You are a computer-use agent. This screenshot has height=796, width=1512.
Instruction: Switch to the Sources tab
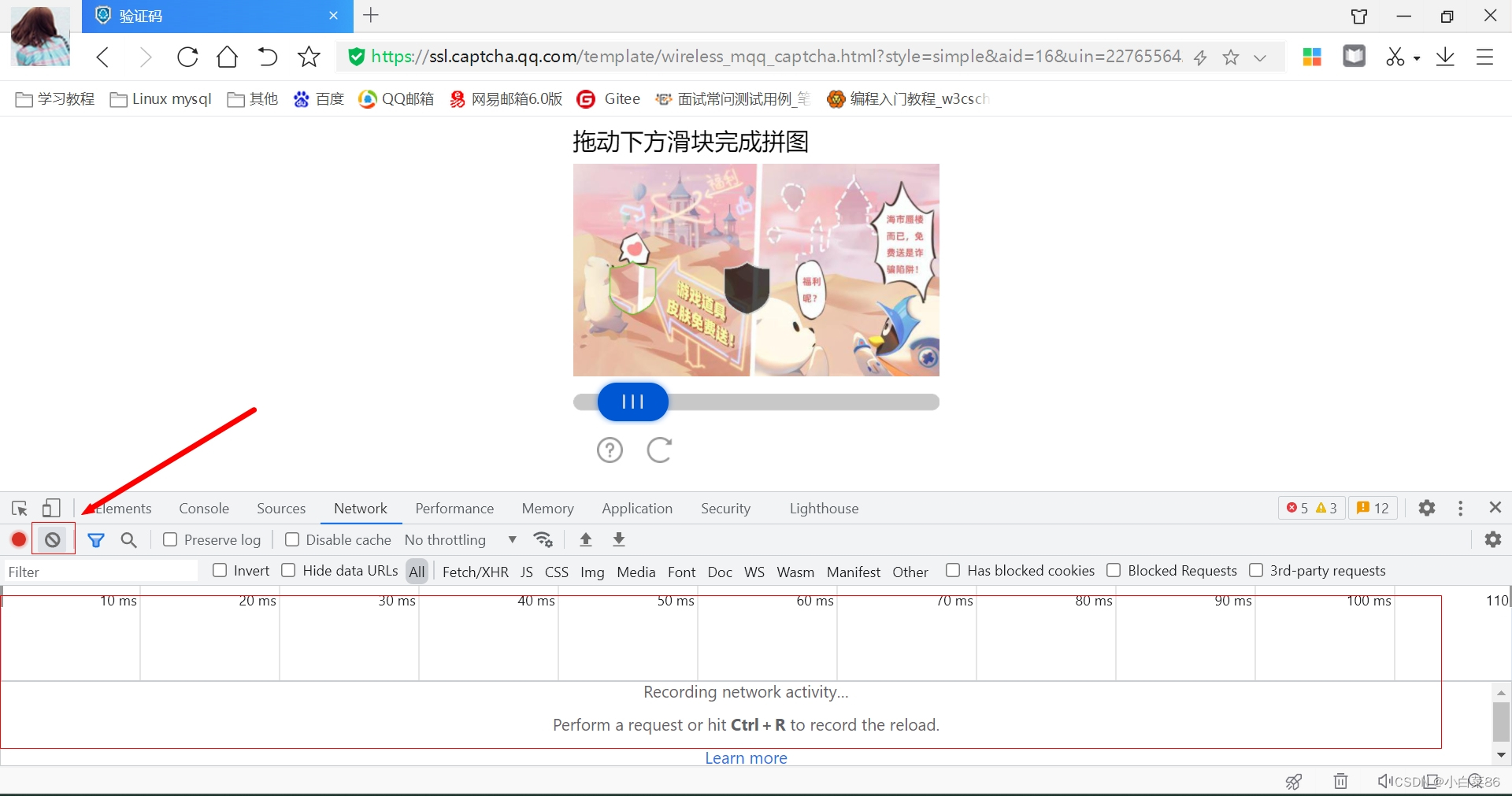pyautogui.click(x=281, y=509)
